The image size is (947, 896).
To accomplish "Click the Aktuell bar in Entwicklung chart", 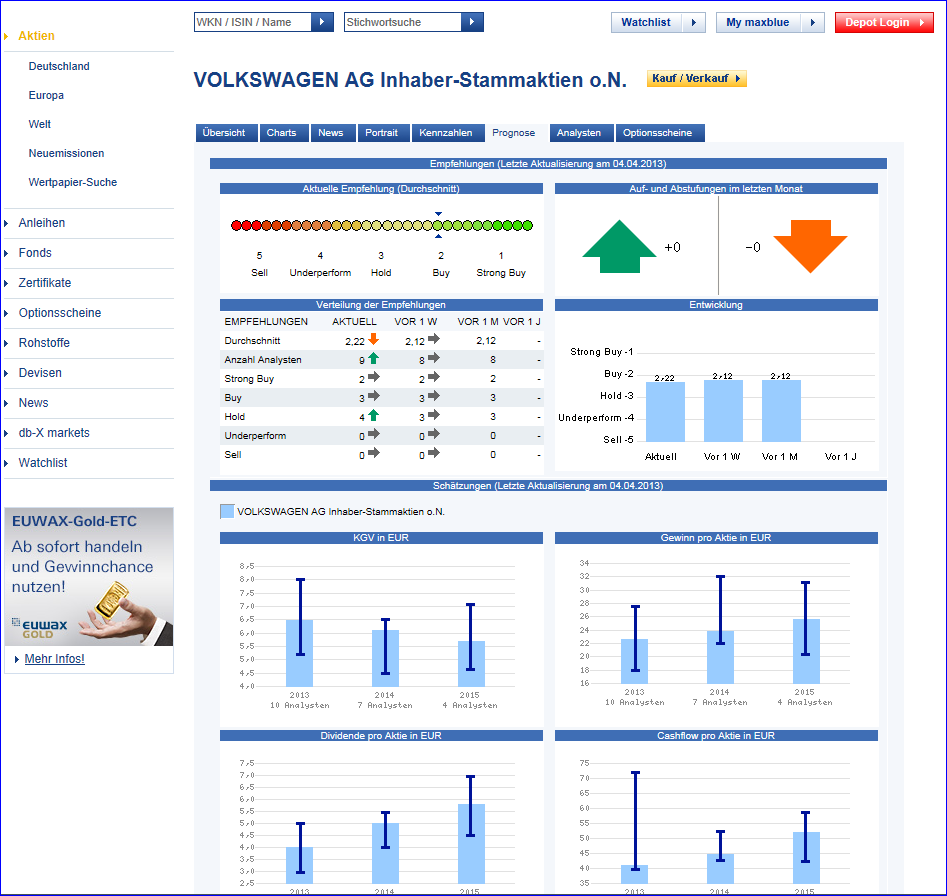I will [665, 412].
